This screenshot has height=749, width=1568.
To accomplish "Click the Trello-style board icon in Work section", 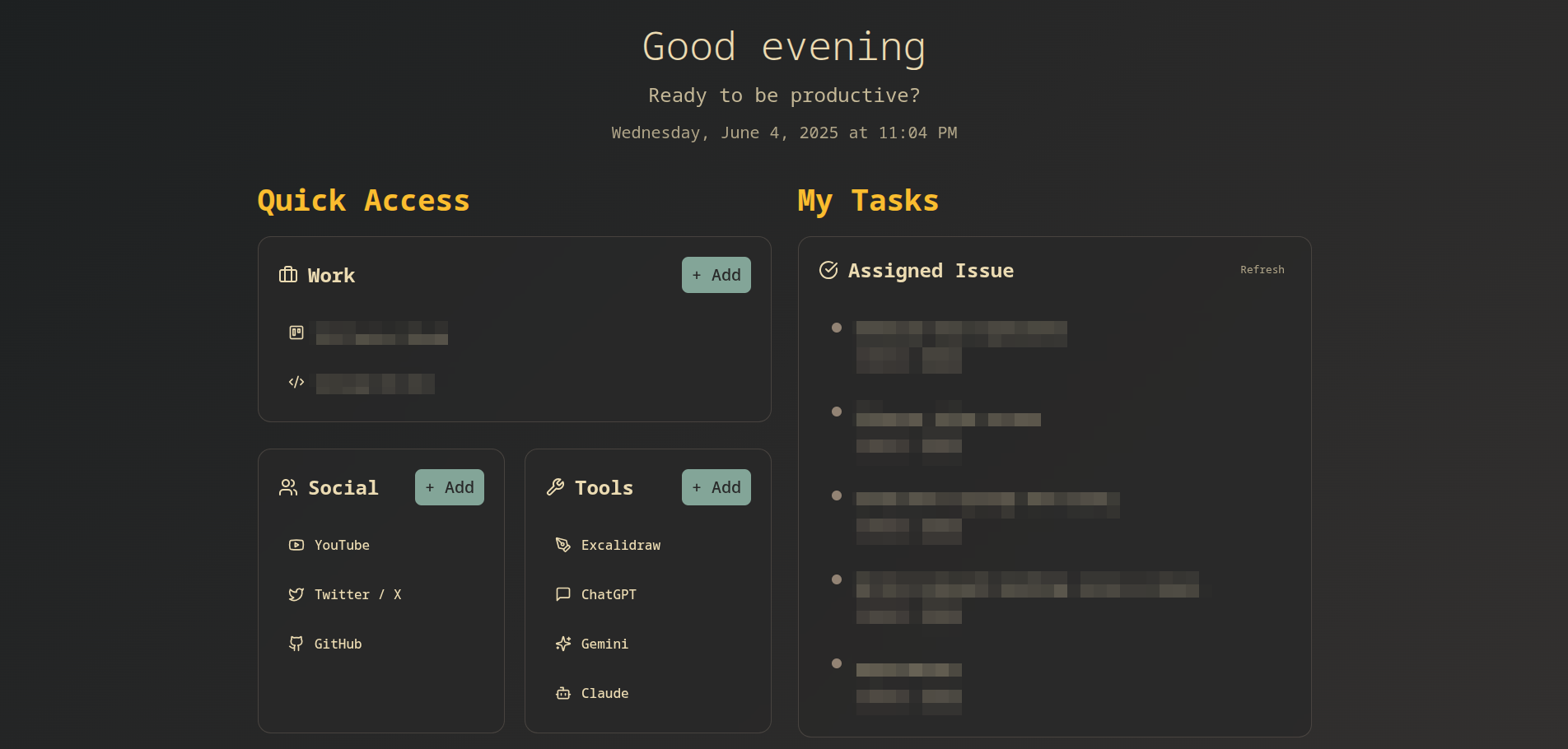I will tap(296, 333).
